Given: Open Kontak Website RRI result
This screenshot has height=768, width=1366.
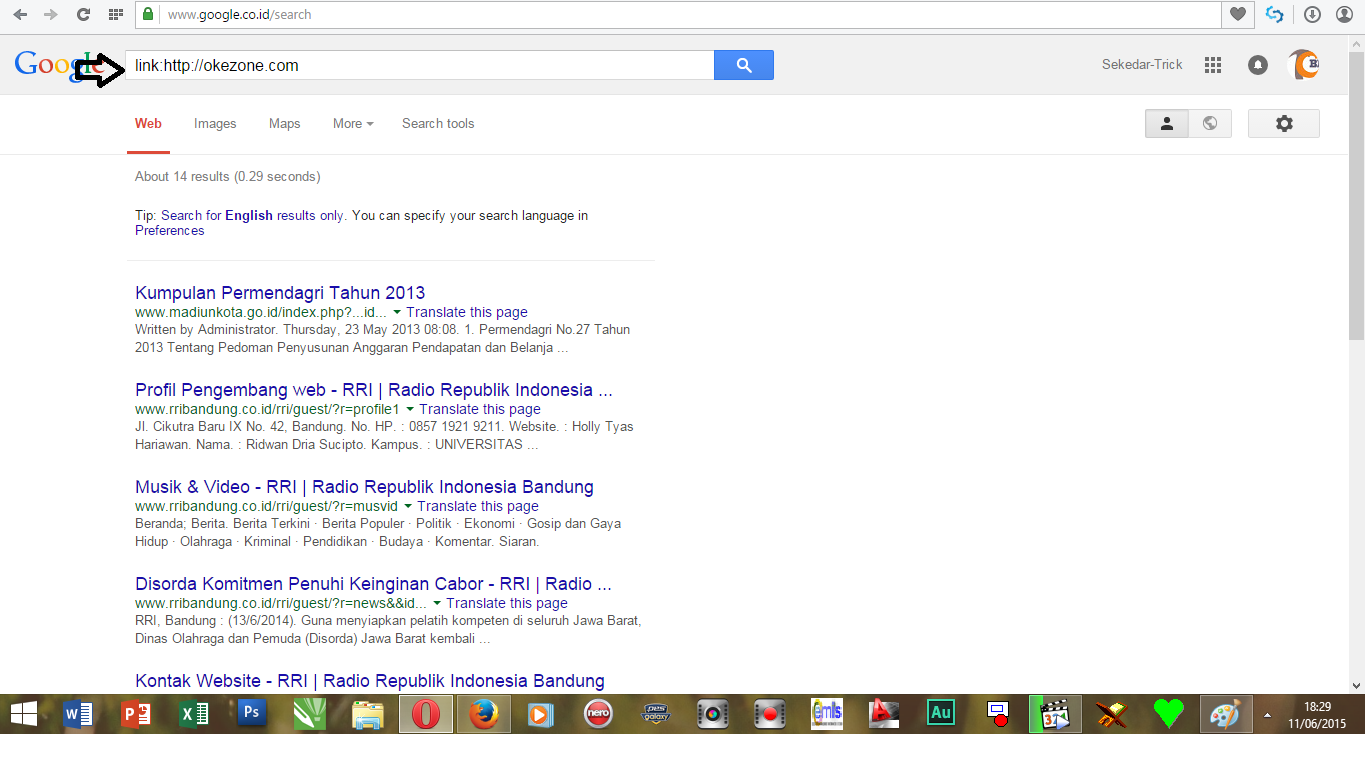Looking at the screenshot, I should point(370,681).
